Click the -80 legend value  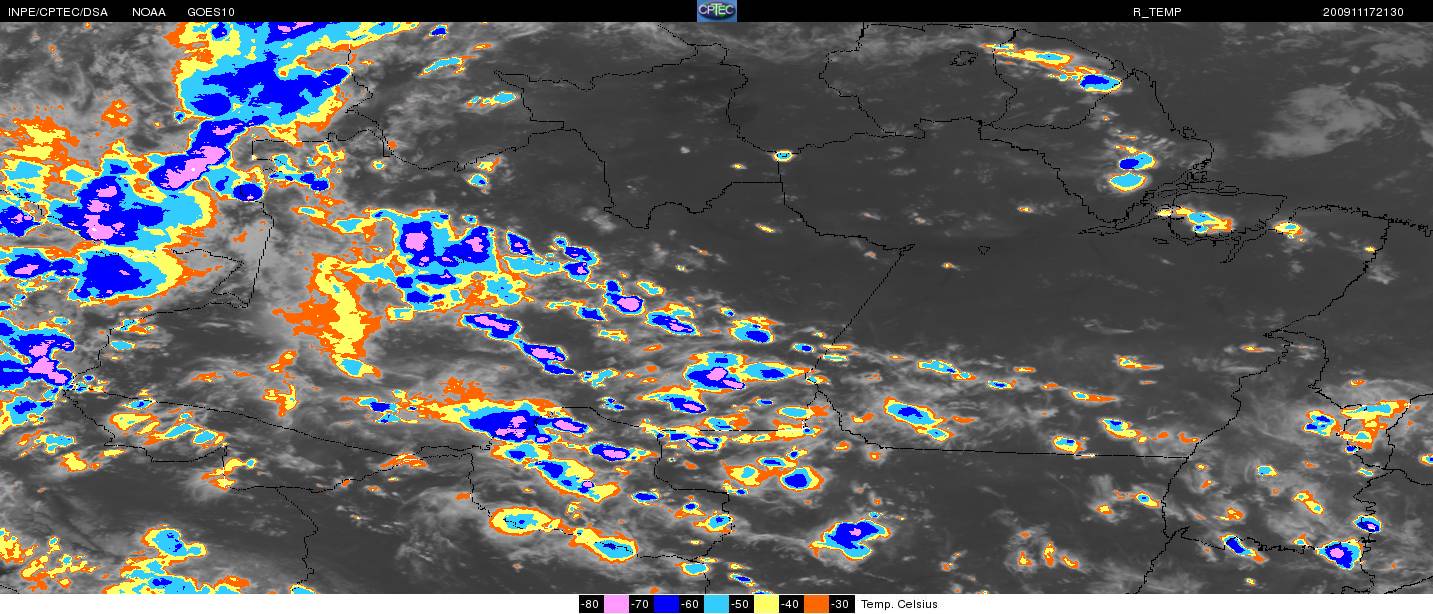[590, 604]
